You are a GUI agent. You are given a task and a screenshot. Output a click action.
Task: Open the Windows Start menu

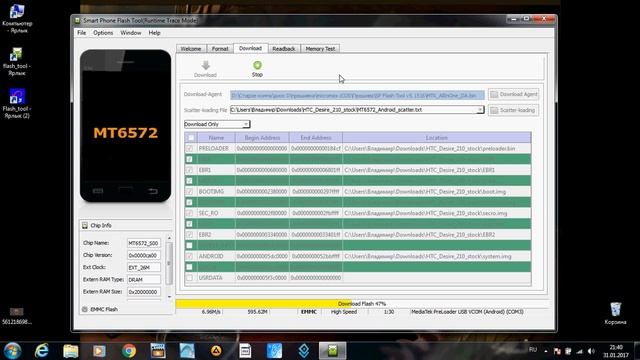[x=12, y=351]
